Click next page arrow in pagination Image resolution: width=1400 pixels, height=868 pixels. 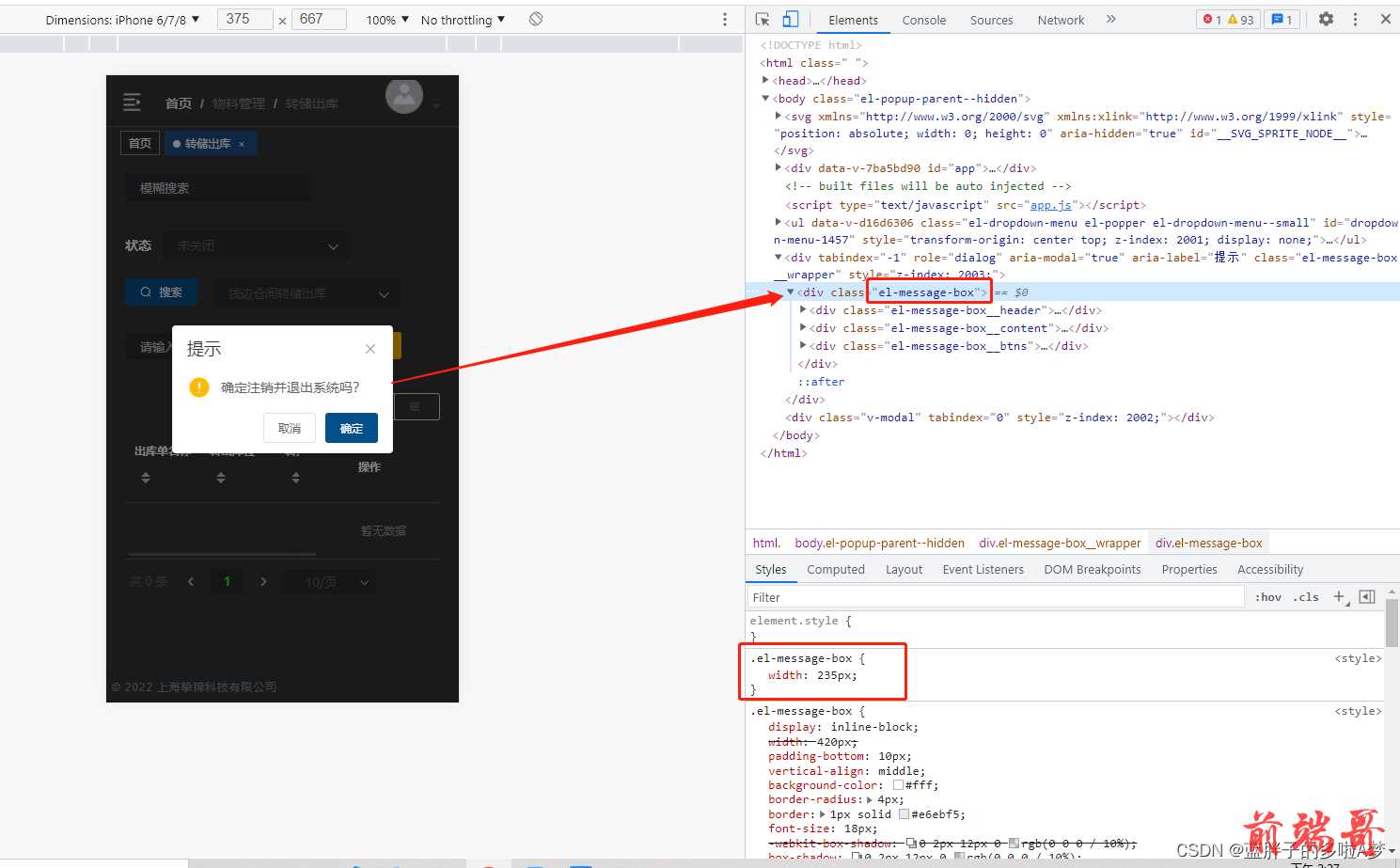(263, 582)
